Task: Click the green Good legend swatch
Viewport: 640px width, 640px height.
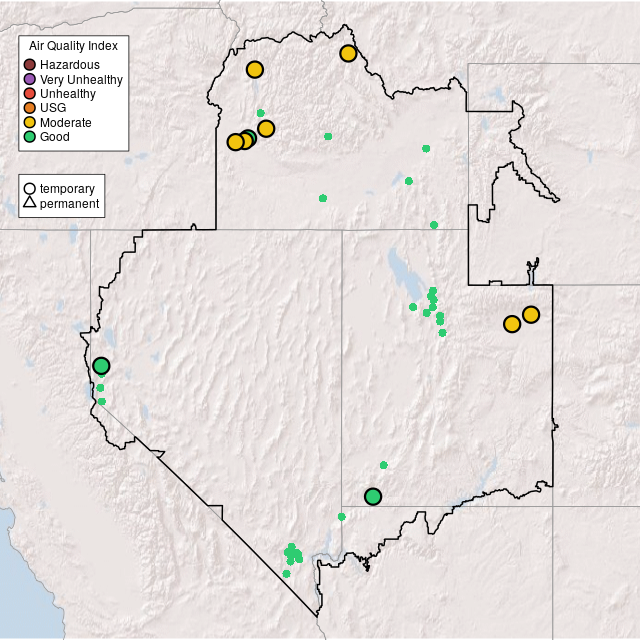Action: coord(30,136)
